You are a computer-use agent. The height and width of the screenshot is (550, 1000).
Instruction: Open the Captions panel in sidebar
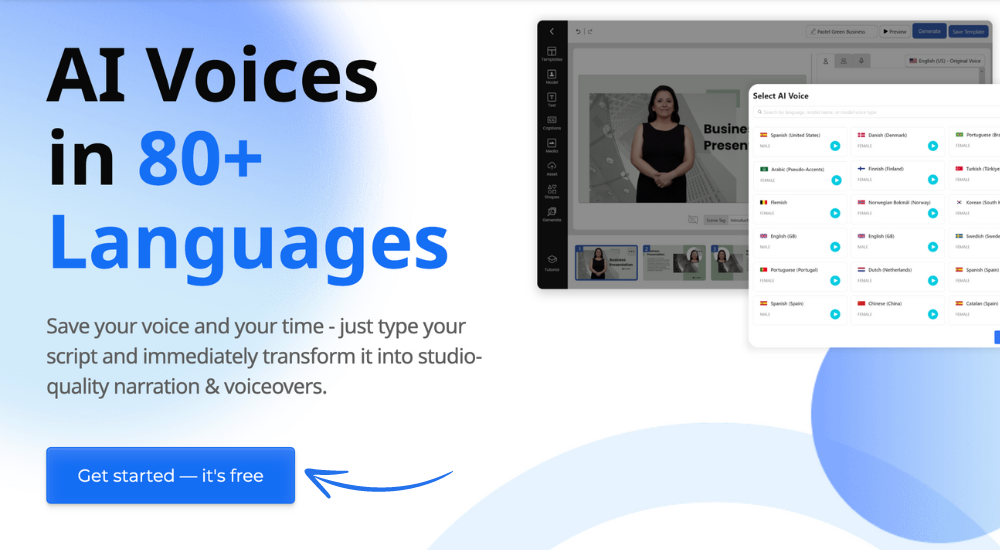(552, 123)
